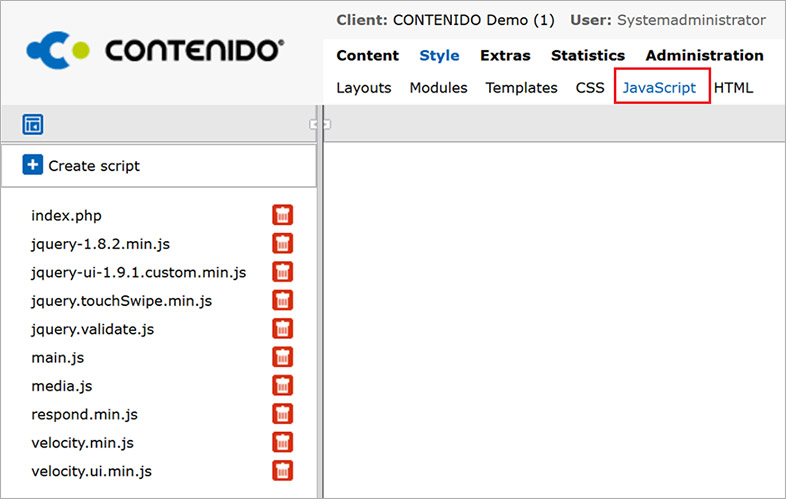This screenshot has width=786, height=499.
Task: Remove respond.min.js via trash icon
Action: (283, 414)
